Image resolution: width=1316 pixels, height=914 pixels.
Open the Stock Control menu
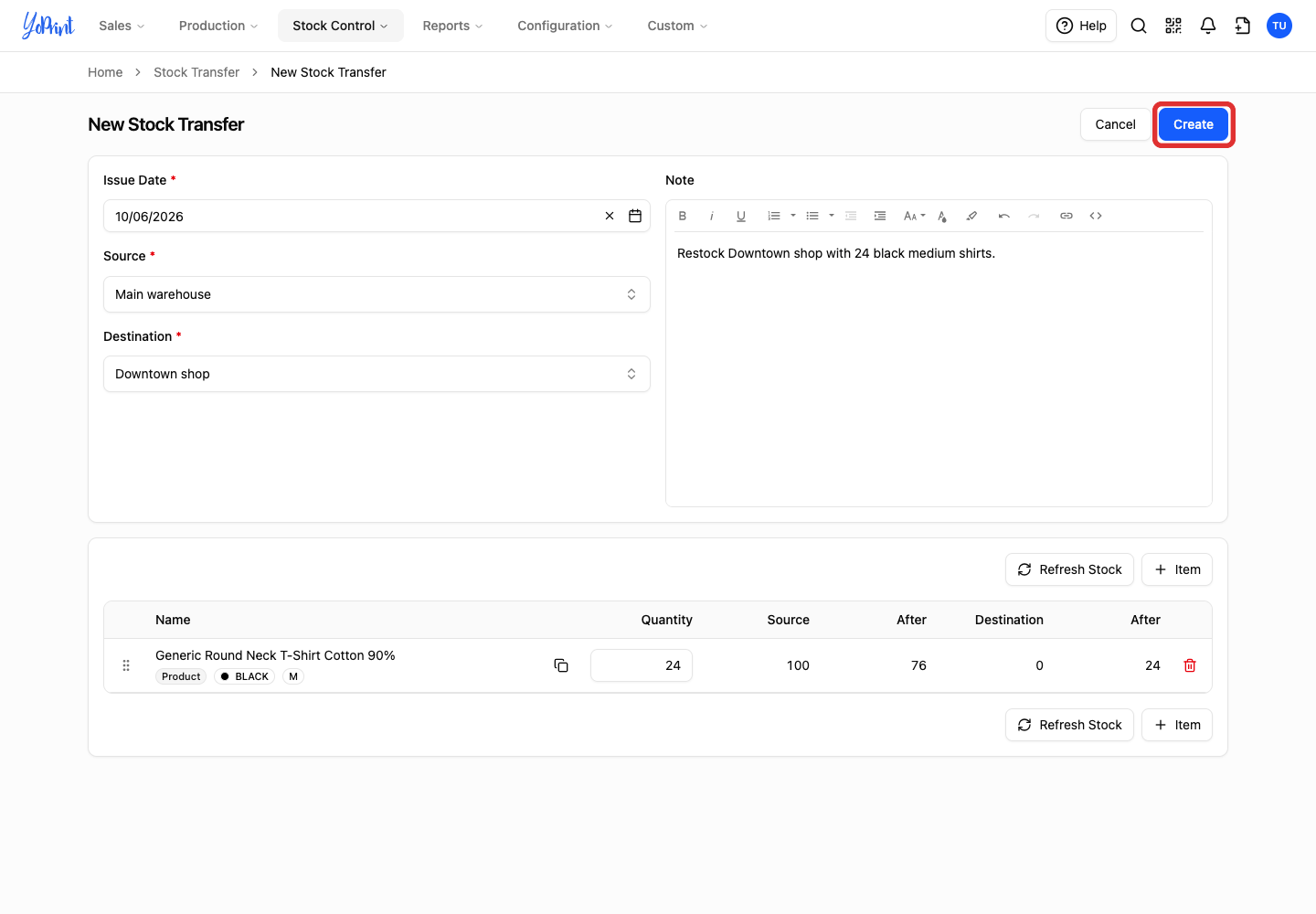pos(340,26)
